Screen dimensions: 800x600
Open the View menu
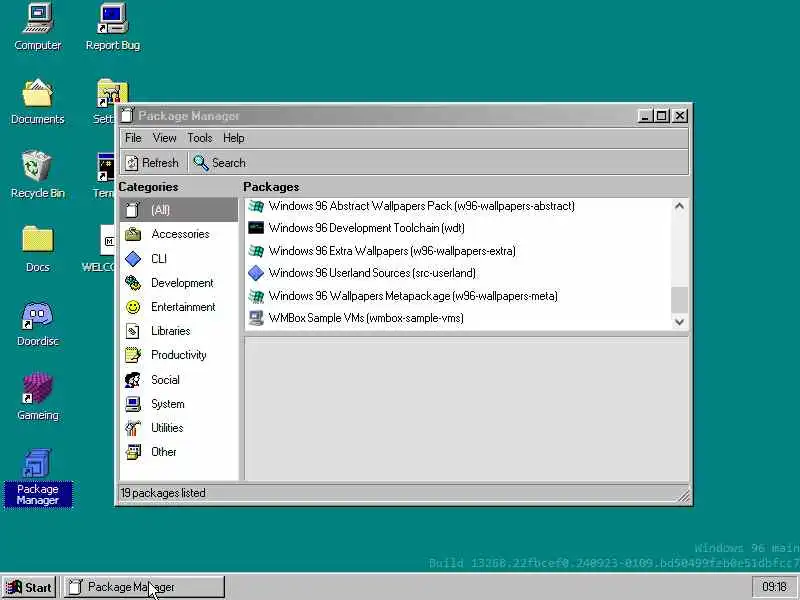coord(164,138)
